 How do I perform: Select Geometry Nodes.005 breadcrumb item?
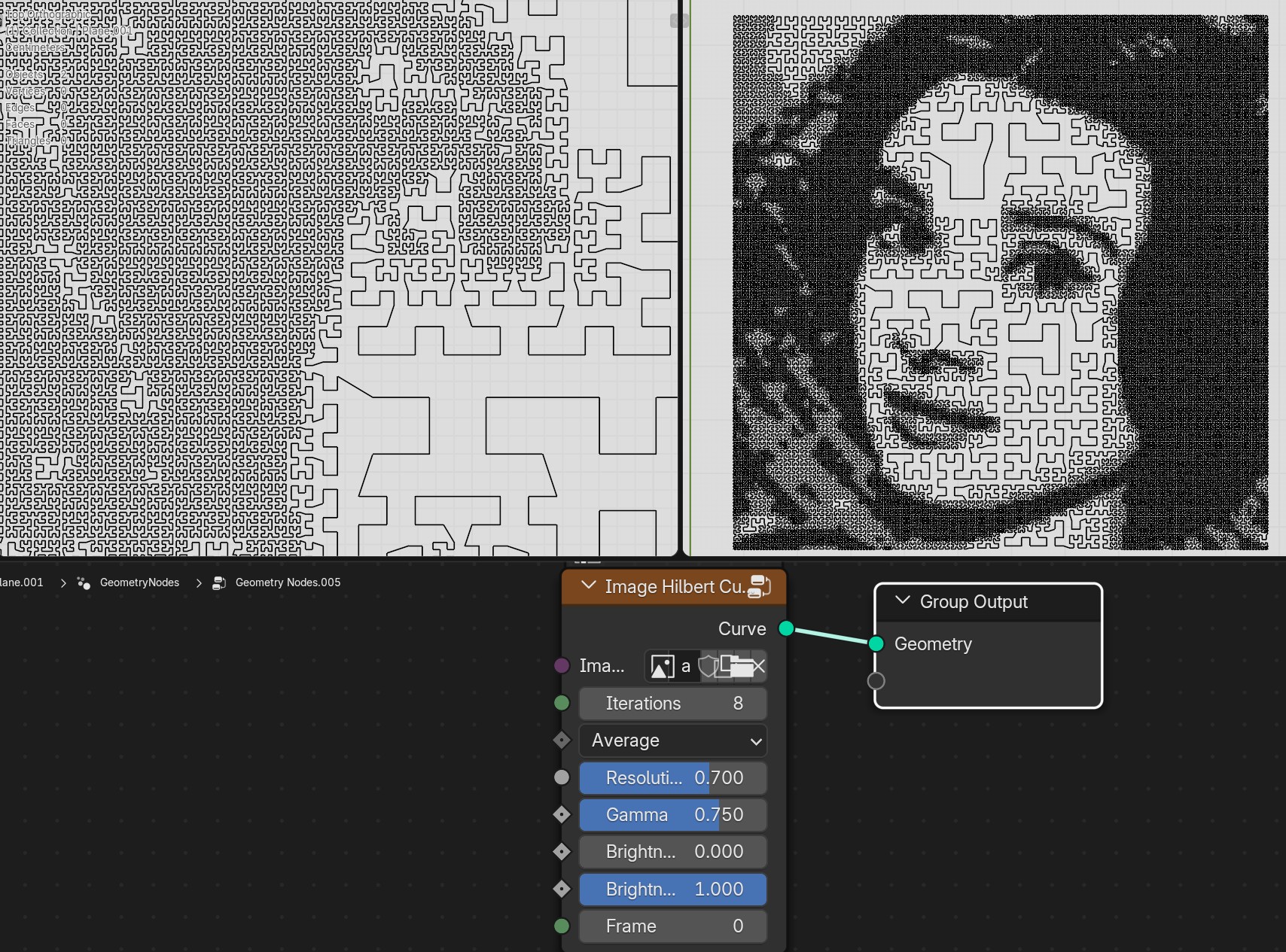(288, 582)
